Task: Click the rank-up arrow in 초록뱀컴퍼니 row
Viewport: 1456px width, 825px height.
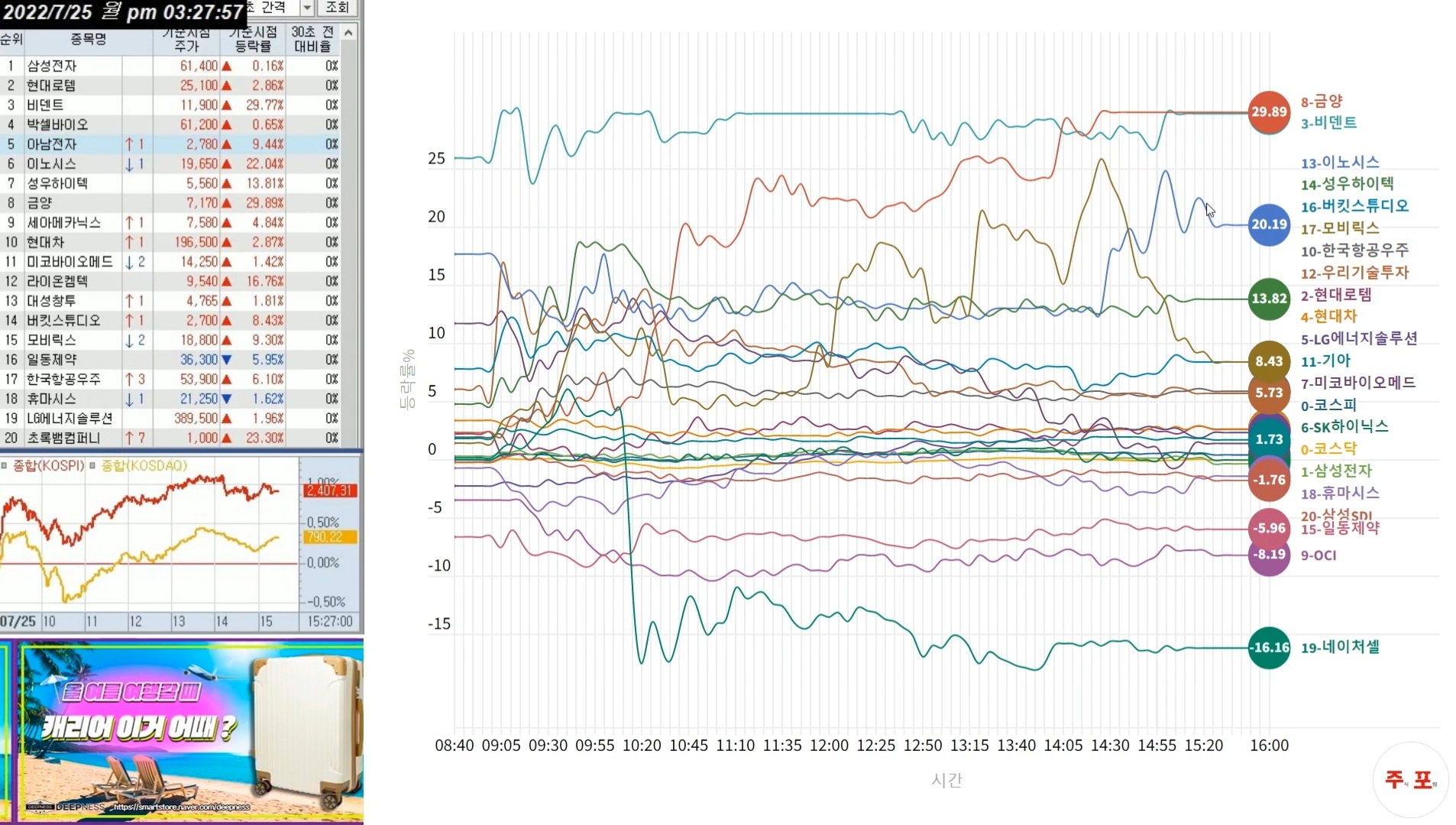Action: pos(129,438)
